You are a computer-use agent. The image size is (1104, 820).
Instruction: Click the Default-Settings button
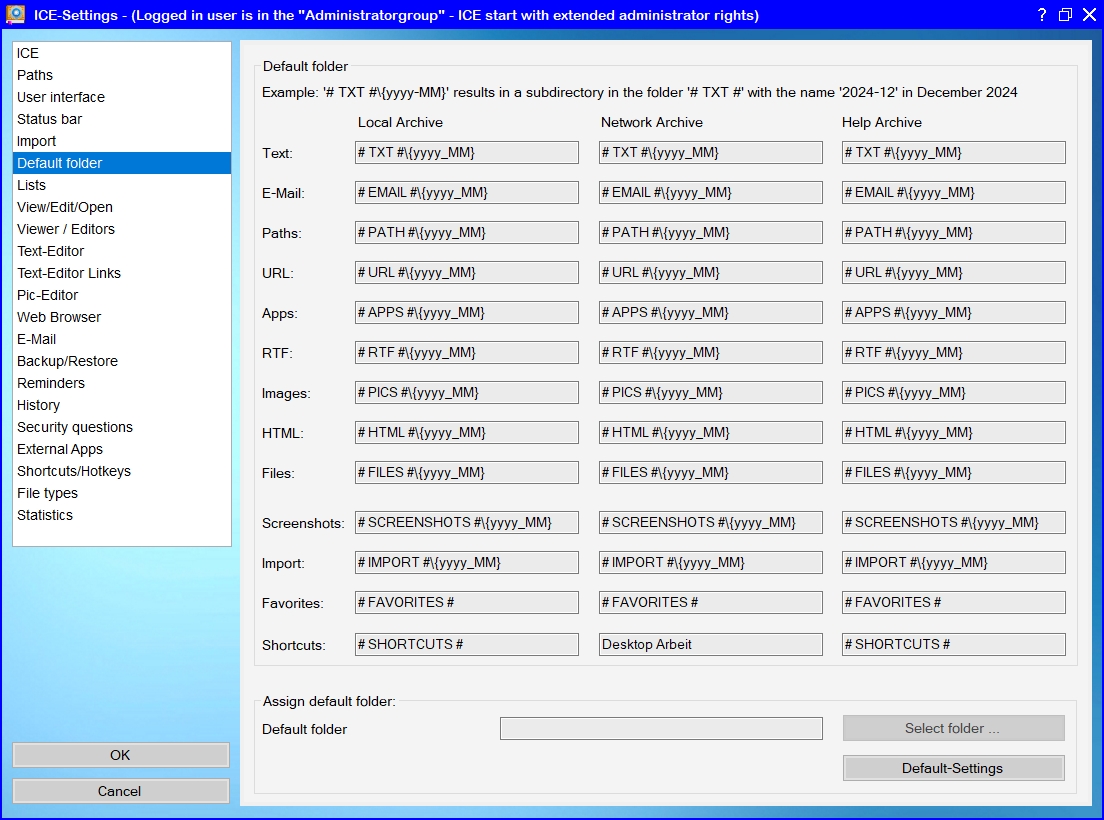click(953, 768)
